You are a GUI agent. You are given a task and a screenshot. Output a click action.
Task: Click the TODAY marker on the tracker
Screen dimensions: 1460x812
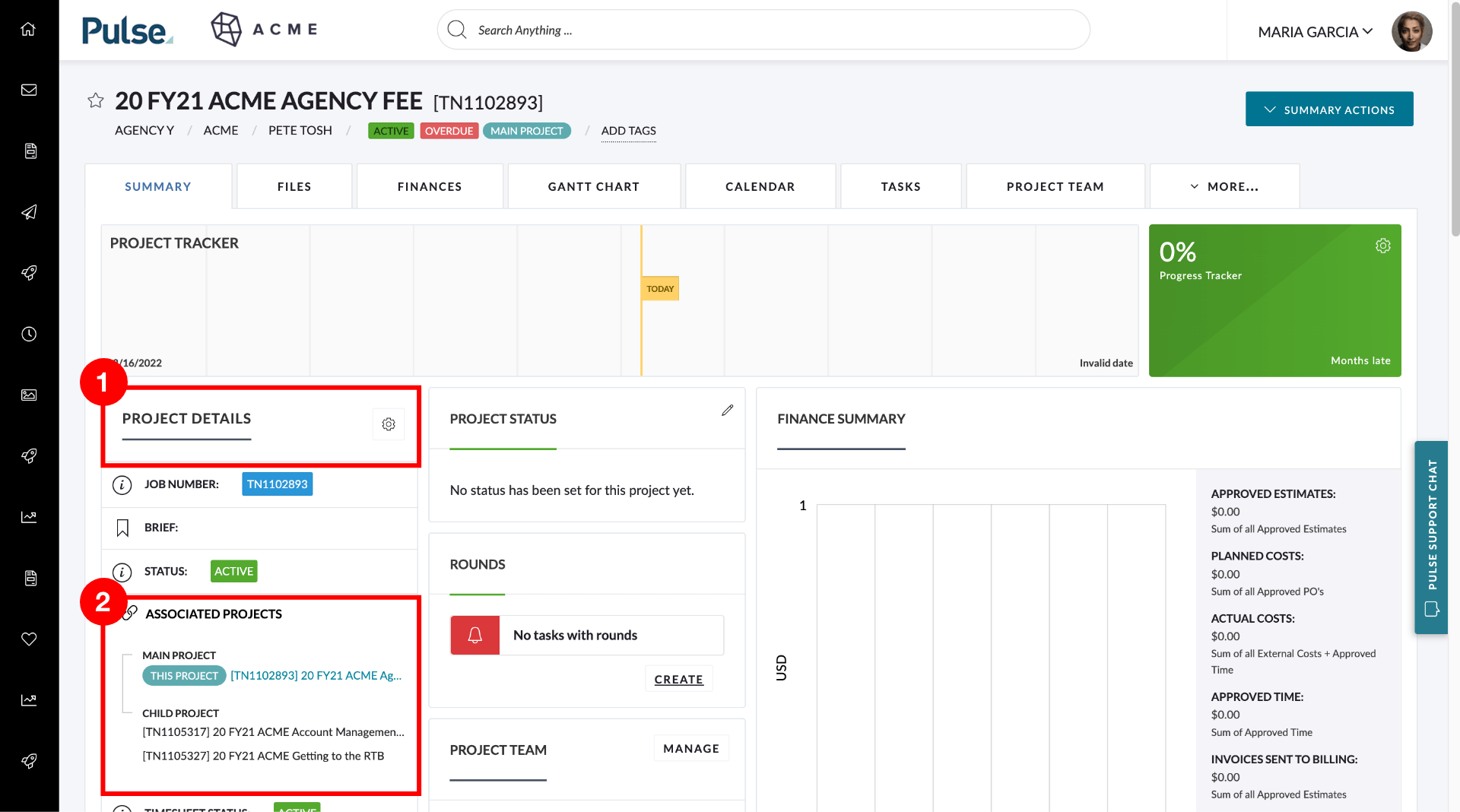pos(660,289)
